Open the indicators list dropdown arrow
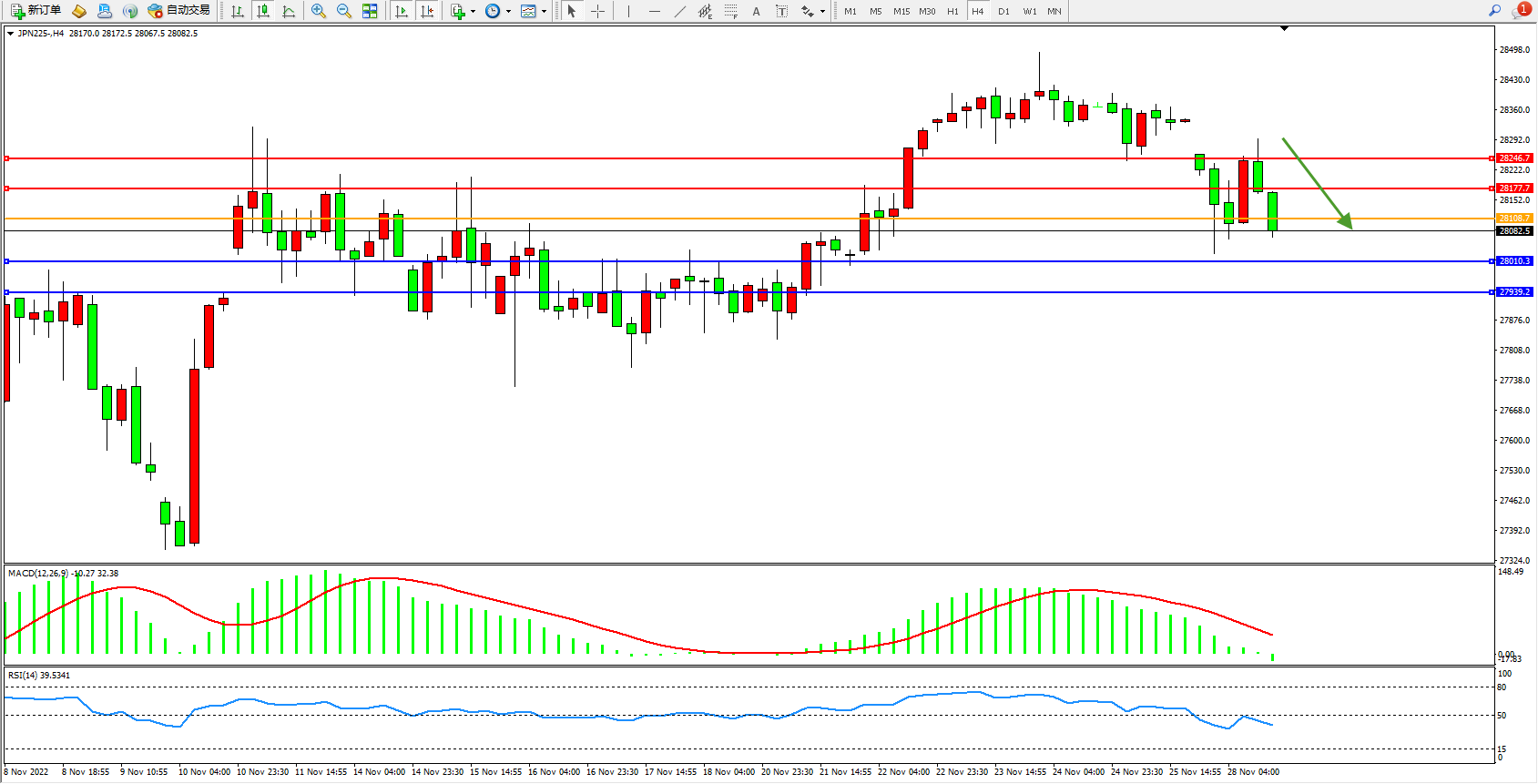 point(473,11)
